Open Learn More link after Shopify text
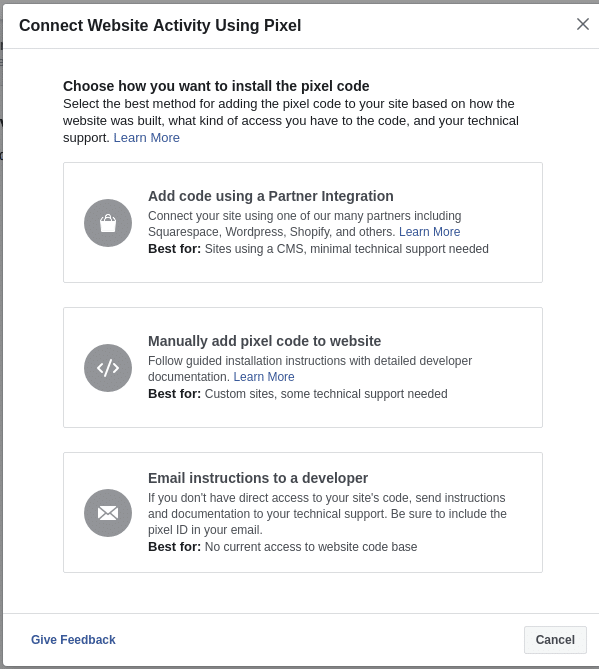 point(429,232)
